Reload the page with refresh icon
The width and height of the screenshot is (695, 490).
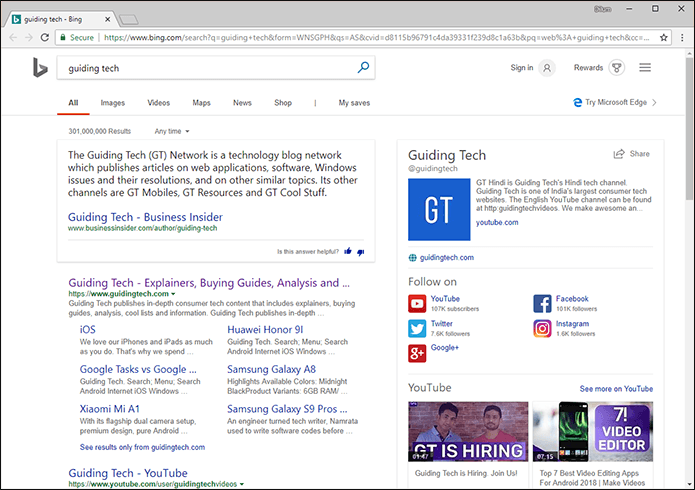pyautogui.click(x=45, y=38)
